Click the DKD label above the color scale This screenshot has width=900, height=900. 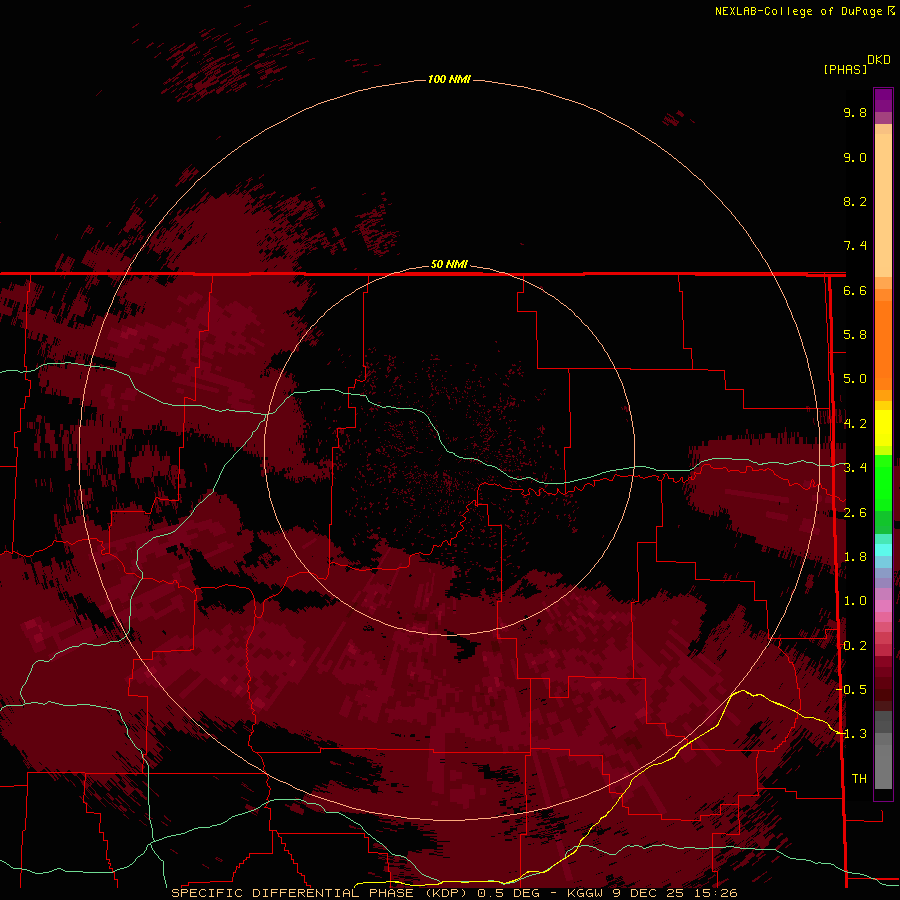click(x=879, y=60)
